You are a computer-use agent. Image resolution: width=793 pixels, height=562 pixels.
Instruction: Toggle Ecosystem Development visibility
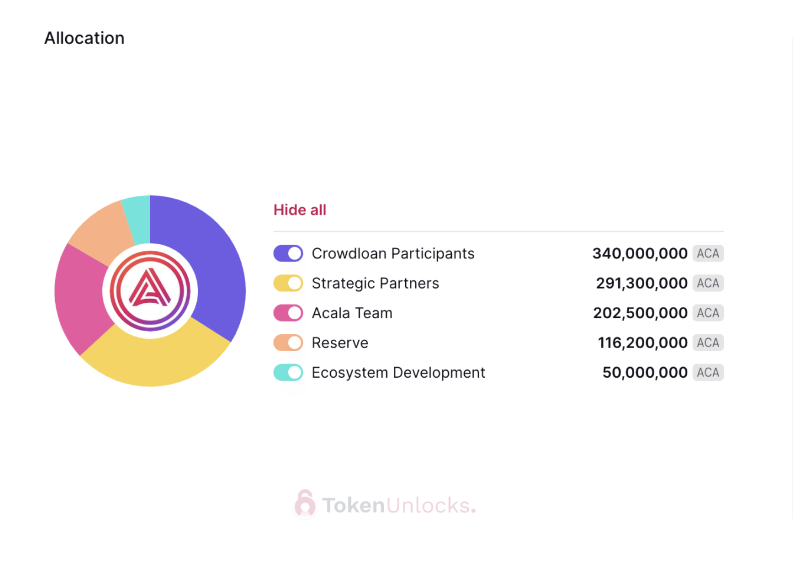288,373
